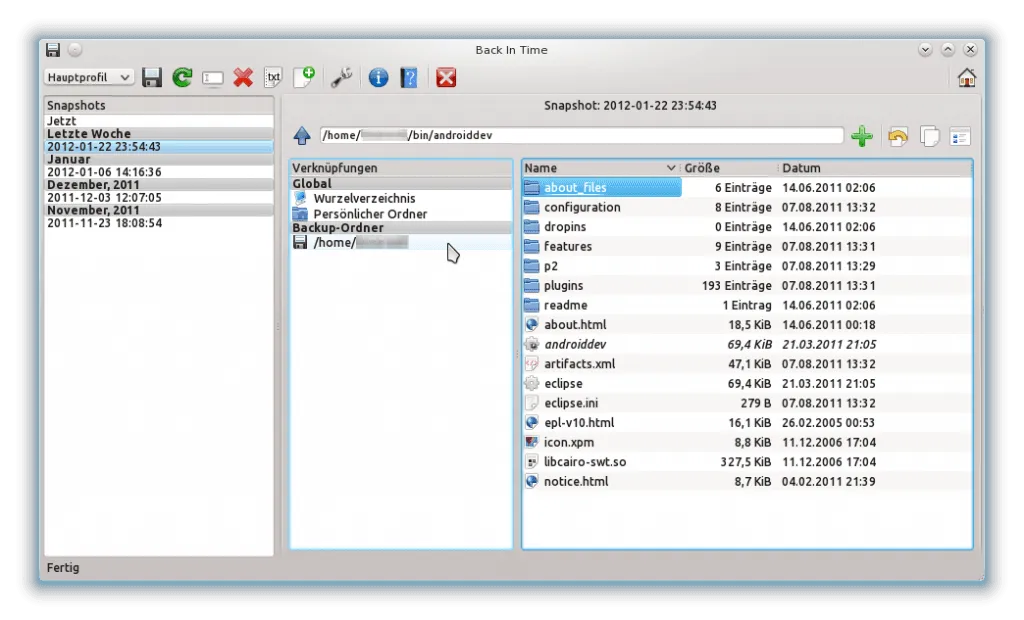
Task: Click the blue info about icon
Action: tap(378, 78)
